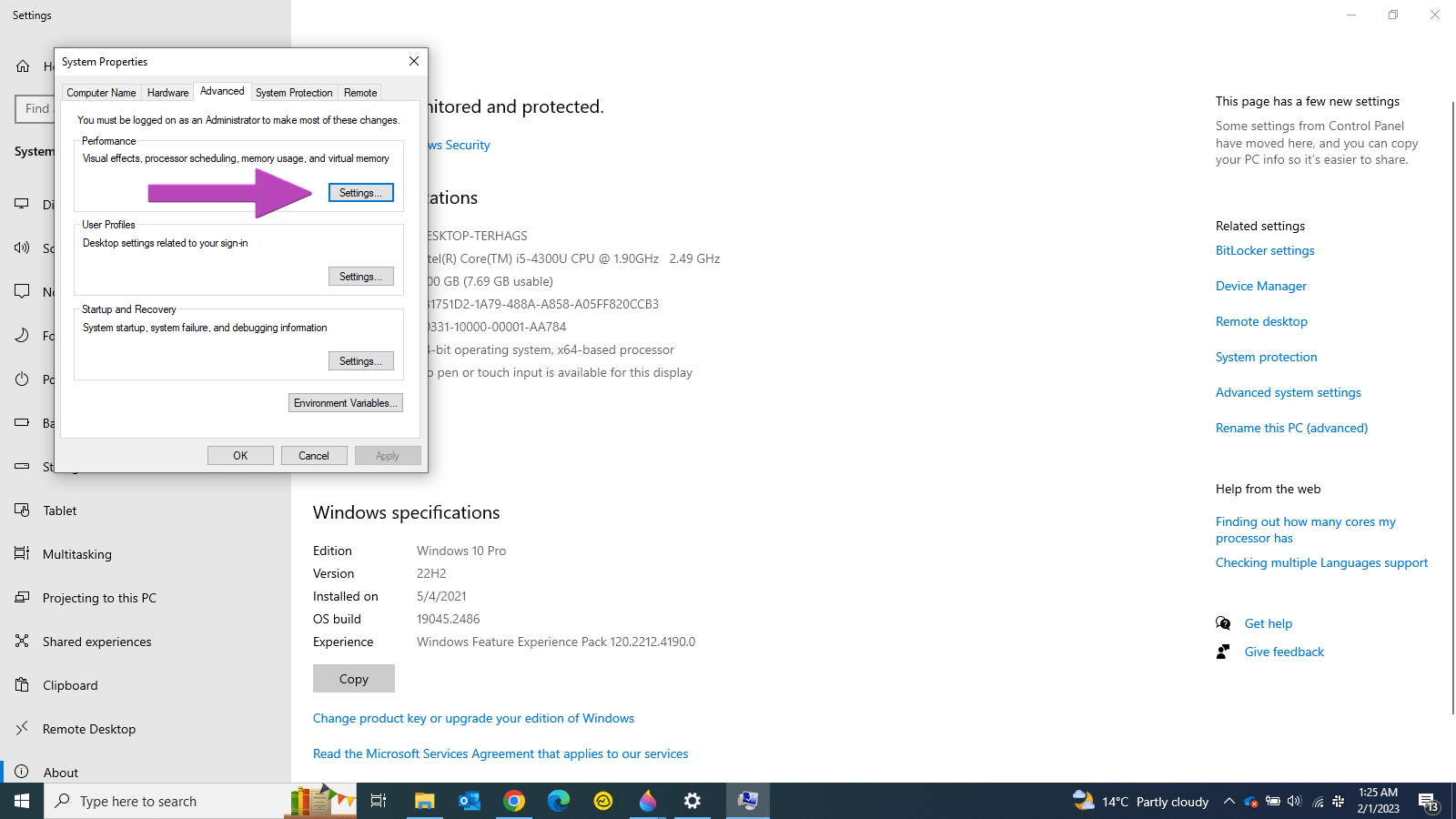Open Outlook from taskbar
This screenshot has height=819, width=1456.
[x=469, y=801]
